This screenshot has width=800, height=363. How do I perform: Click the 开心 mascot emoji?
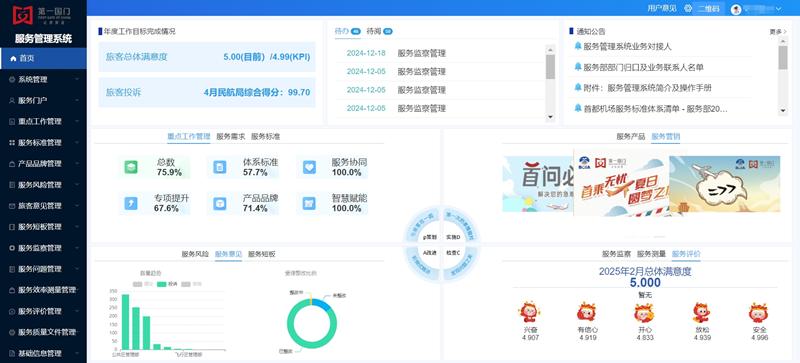point(644,311)
